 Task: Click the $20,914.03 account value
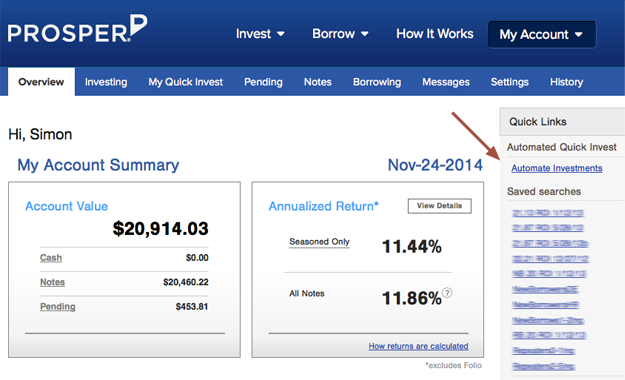[160, 228]
